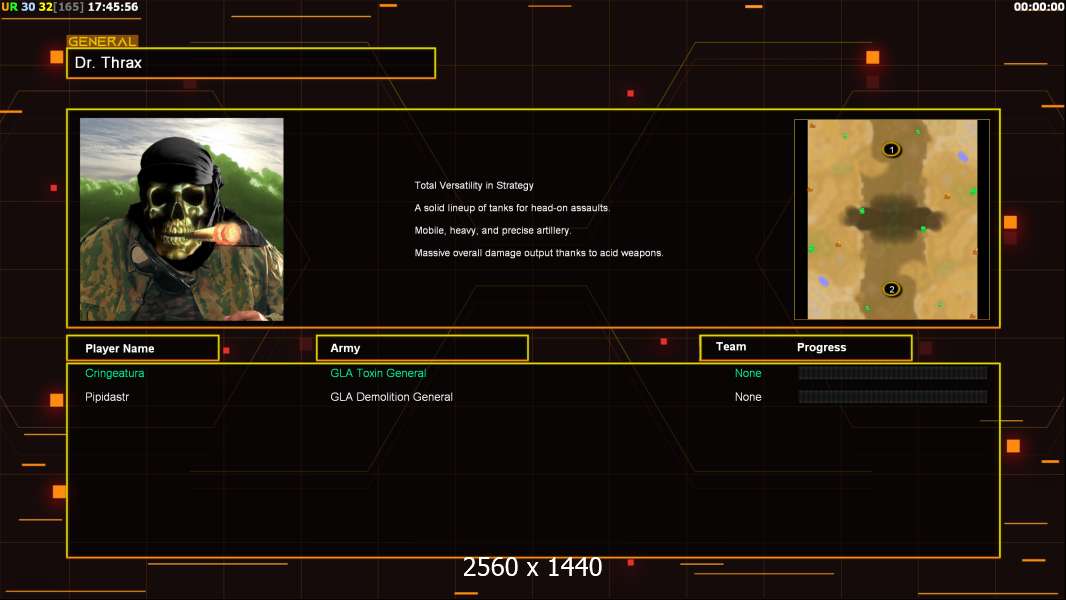Click the GENERAL label tag
This screenshot has width=1066, height=600.
[102, 41]
